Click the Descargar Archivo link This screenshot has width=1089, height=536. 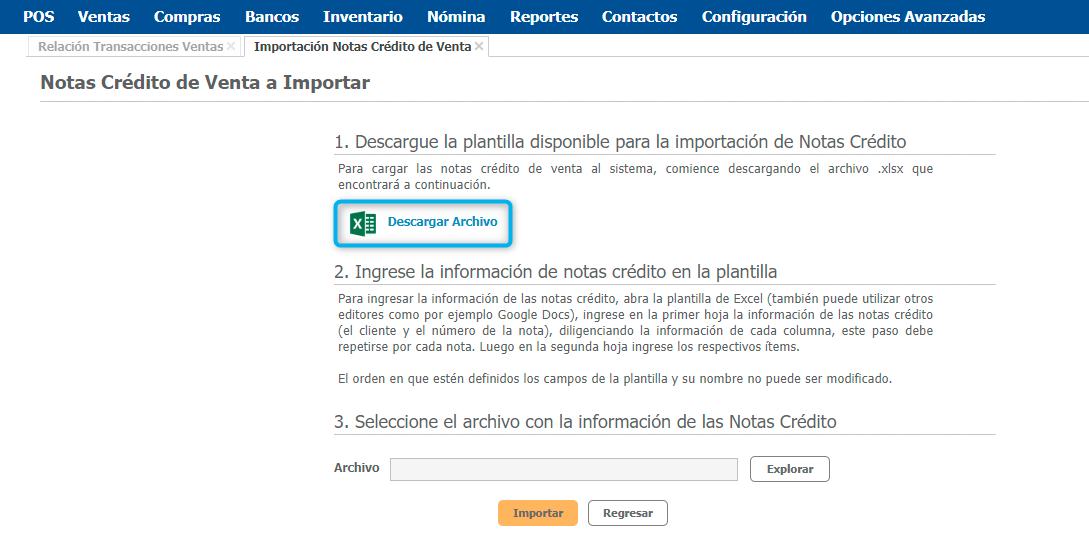442,222
